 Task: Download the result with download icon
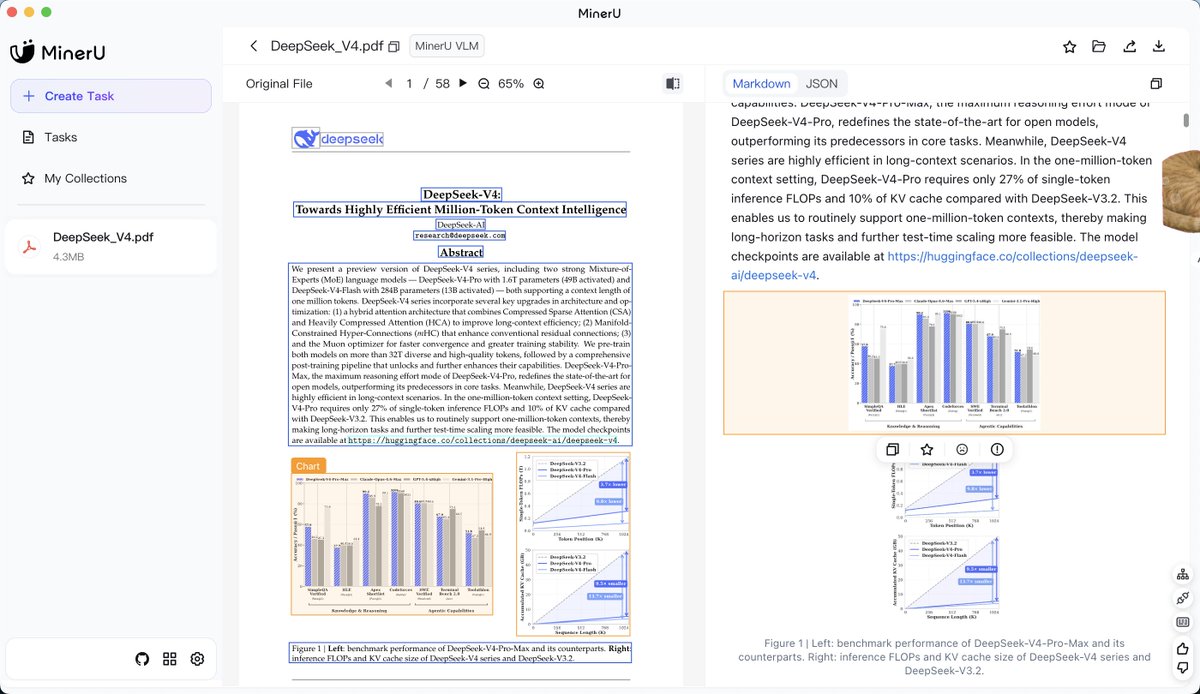click(x=1159, y=46)
